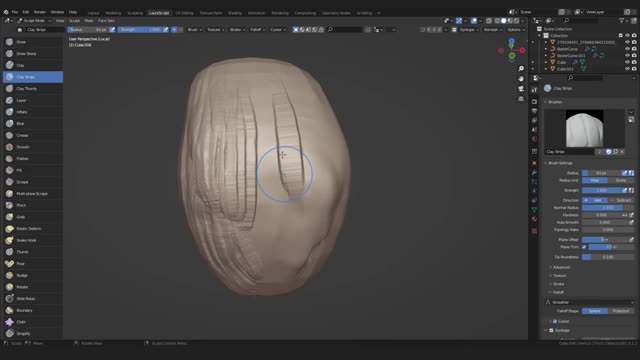Image resolution: width=640 pixels, height=360 pixels.
Task: Select the Blob brush tool
Action: tap(33, 124)
